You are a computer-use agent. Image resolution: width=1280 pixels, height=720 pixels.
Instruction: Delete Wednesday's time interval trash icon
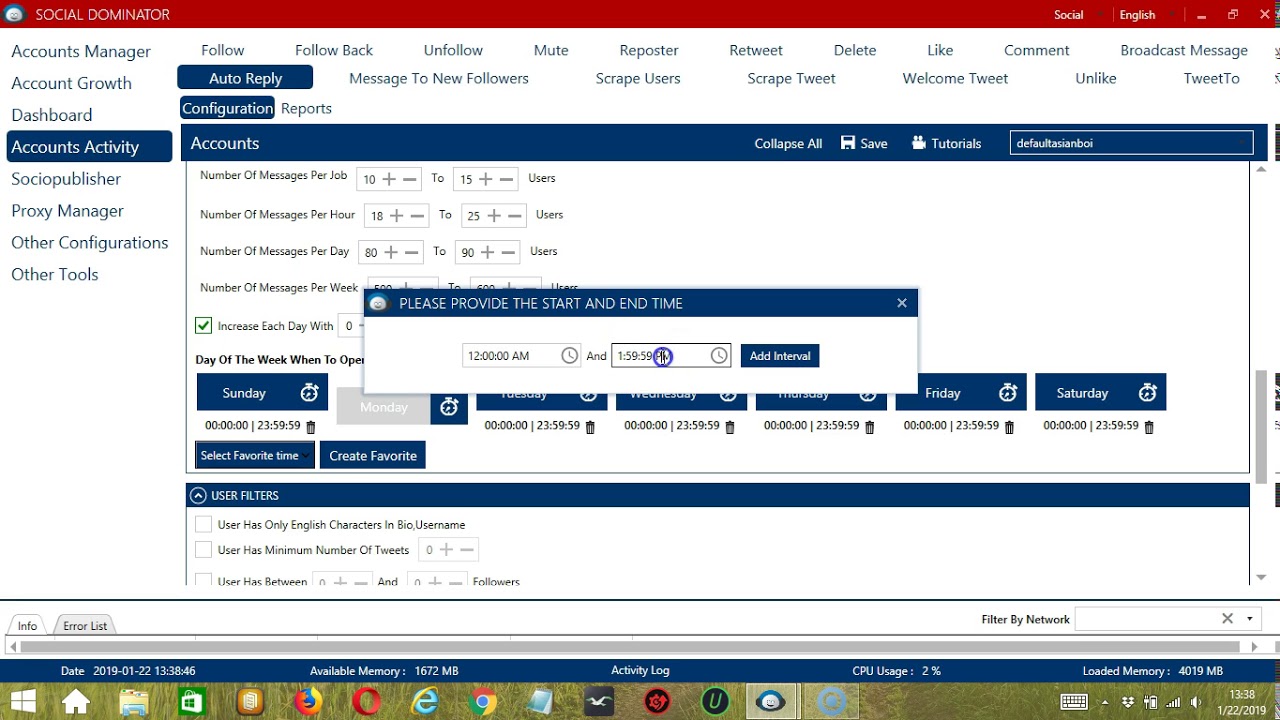tap(729, 427)
